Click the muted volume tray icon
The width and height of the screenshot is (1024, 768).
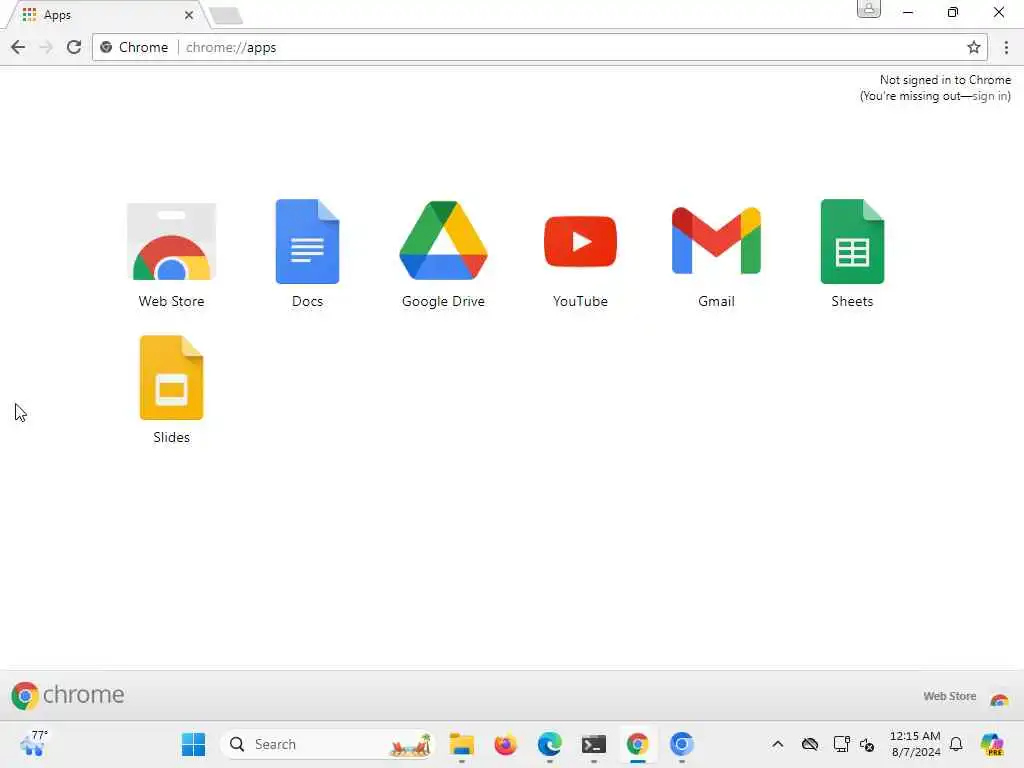click(x=867, y=744)
